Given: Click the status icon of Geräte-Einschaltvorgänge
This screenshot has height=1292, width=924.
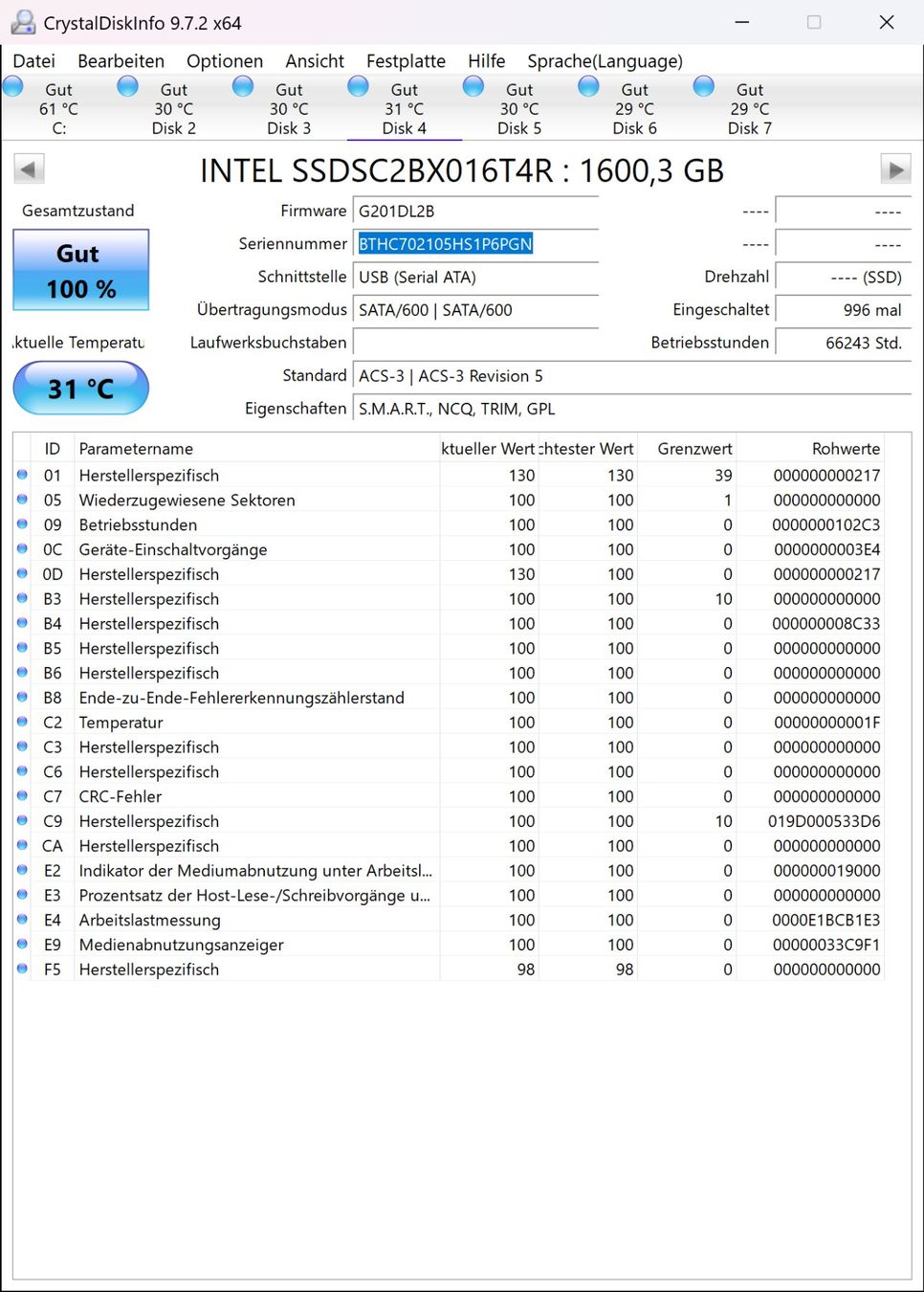Looking at the screenshot, I should (x=22, y=549).
